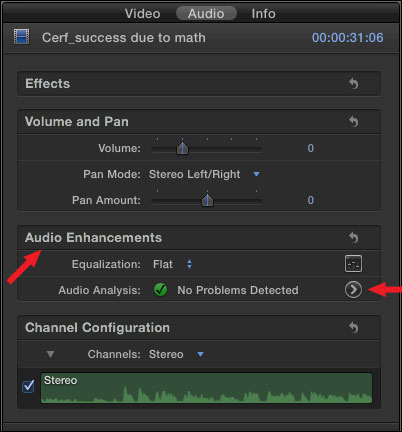
Task: Switch to the Video tab
Action: pos(143,14)
